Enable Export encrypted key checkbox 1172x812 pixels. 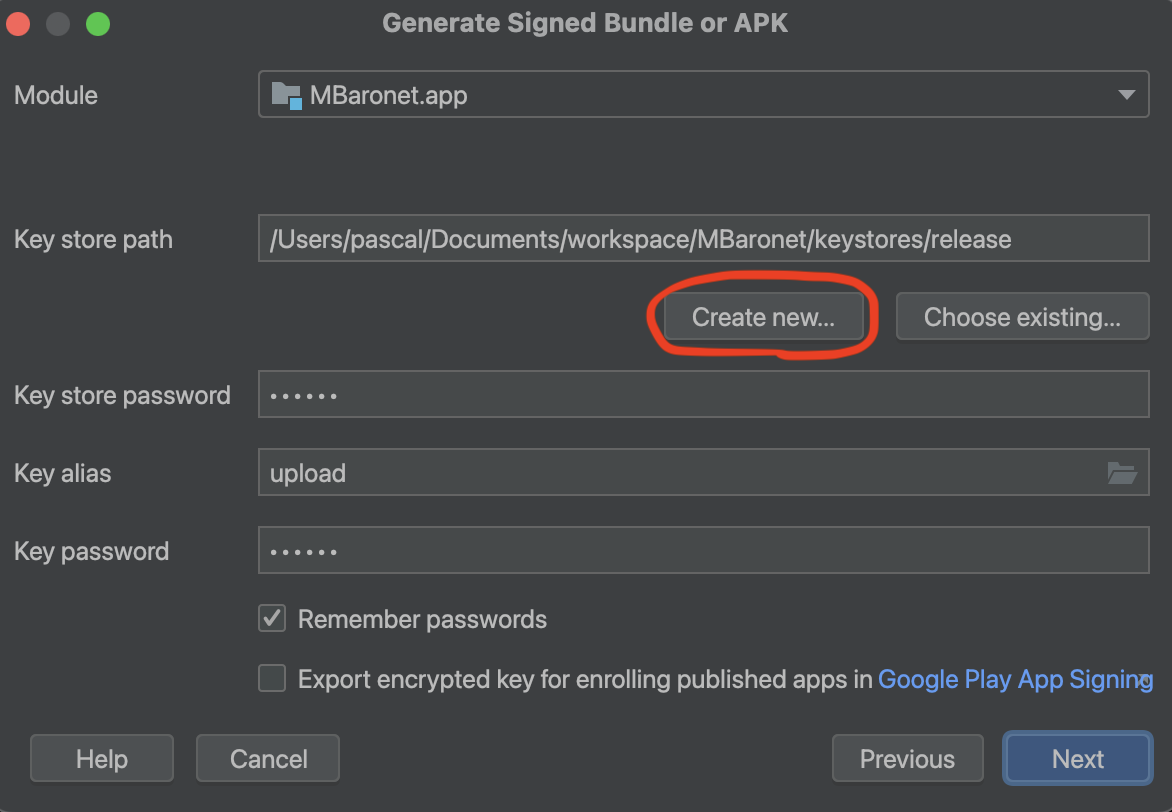(x=272, y=679)
